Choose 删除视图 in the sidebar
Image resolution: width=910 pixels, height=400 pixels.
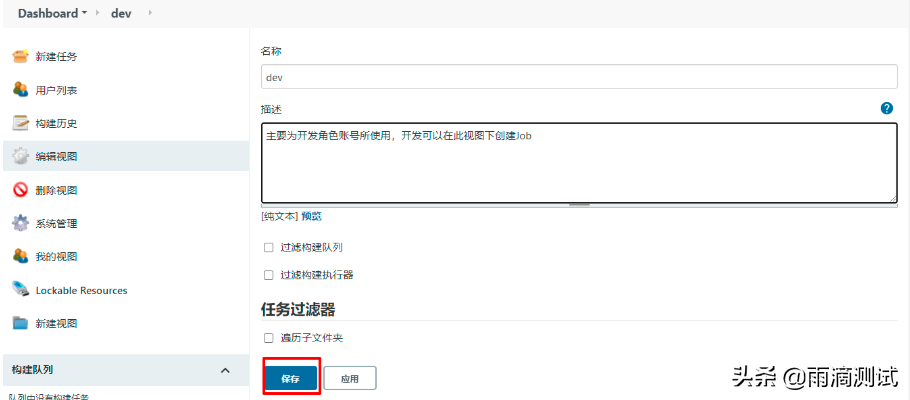56,190
